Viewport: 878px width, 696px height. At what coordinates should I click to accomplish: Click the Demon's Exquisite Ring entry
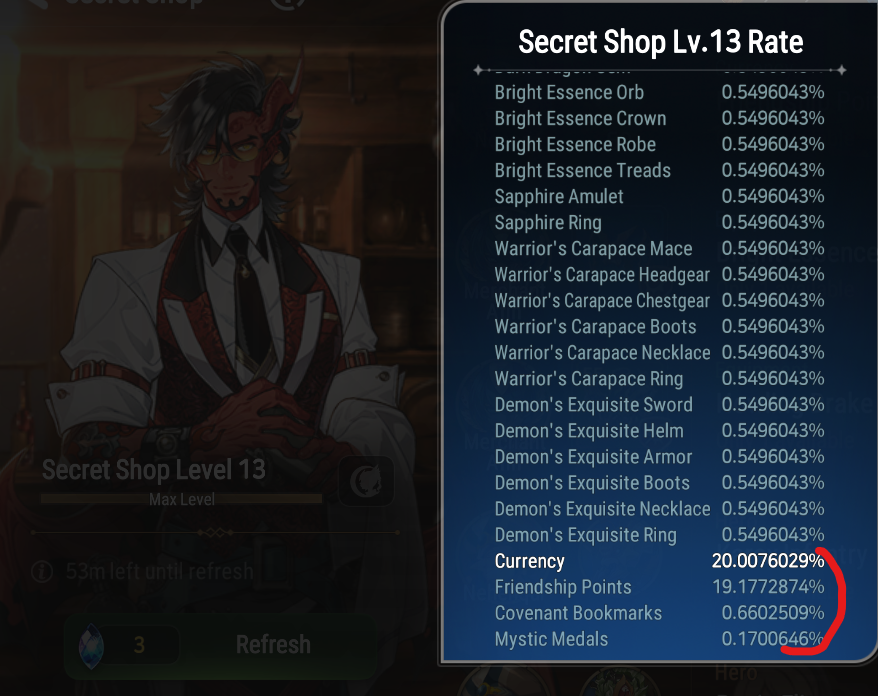pos(659,535)
